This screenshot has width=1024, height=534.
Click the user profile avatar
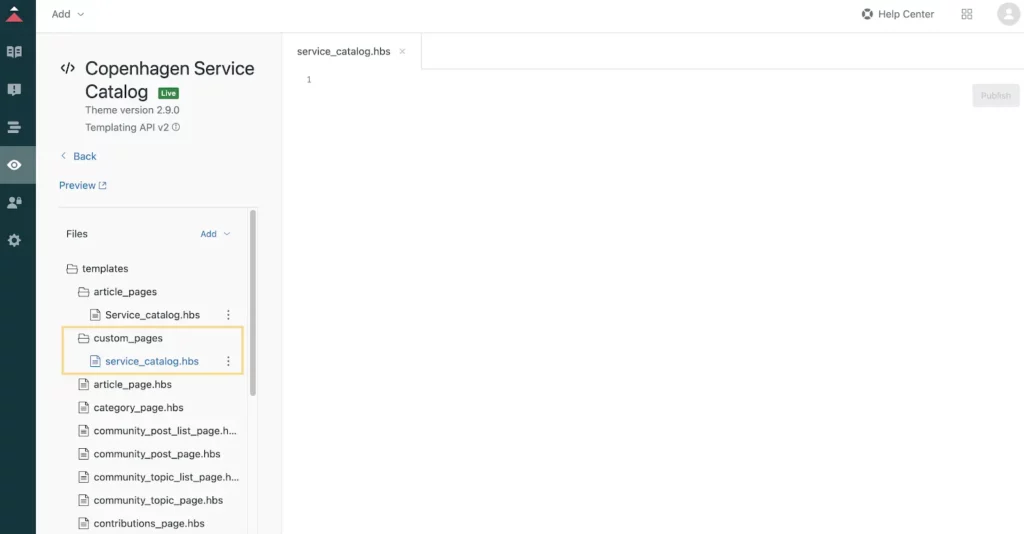pos(1007,14)
